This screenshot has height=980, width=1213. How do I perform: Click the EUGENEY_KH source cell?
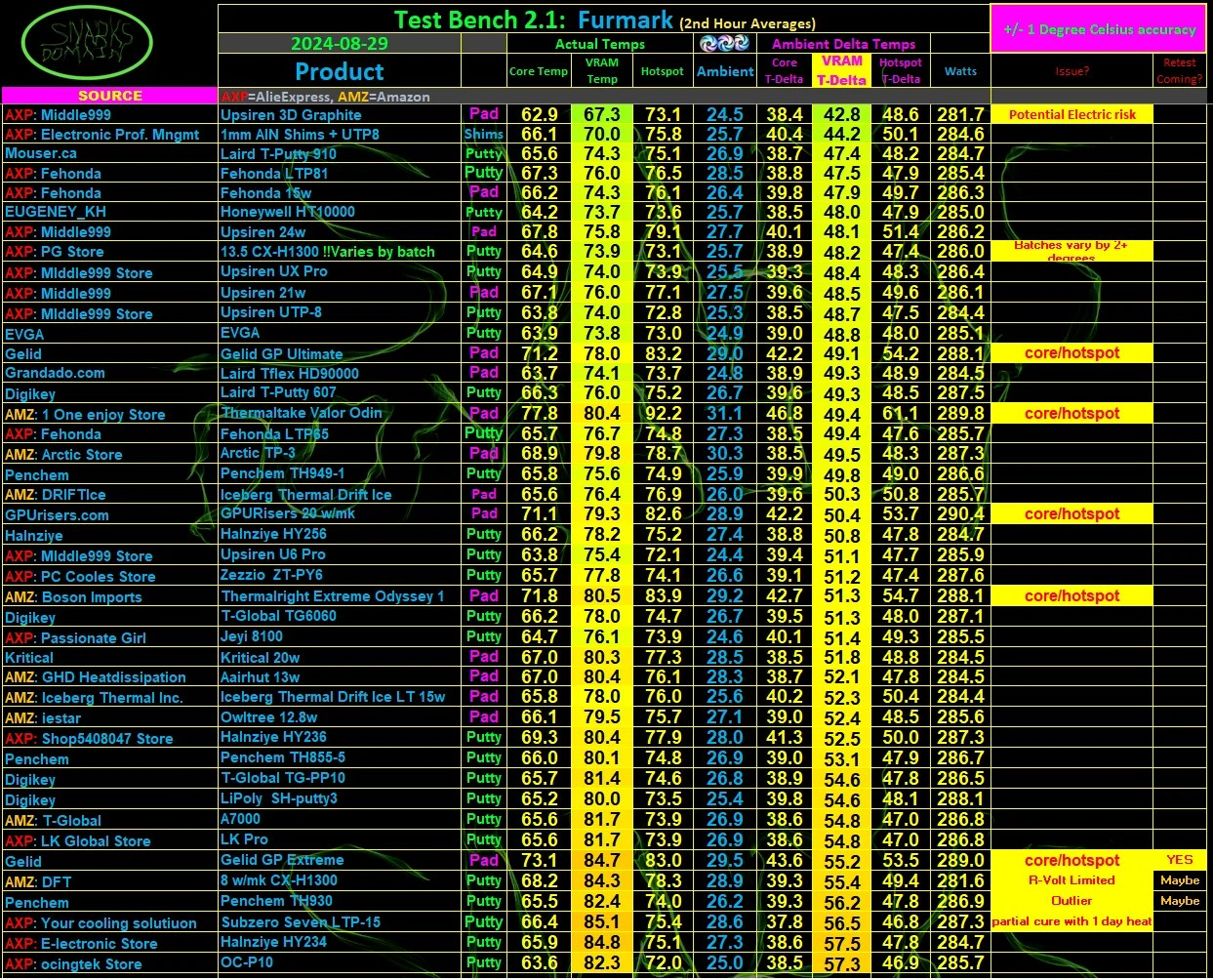click(x=109, y=211)
